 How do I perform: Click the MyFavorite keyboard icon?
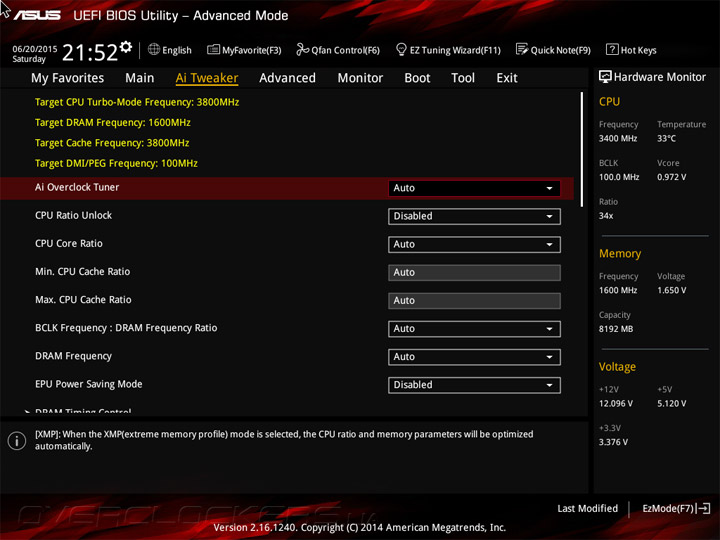tap(213, 50)
